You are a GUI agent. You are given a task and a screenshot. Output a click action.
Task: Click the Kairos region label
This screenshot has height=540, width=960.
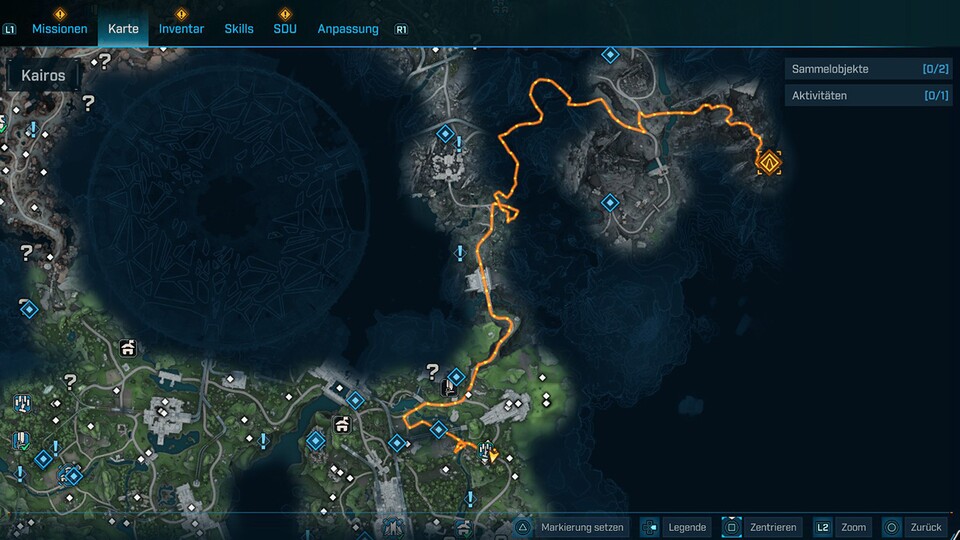pyautogui.click(x=43, y=75)
